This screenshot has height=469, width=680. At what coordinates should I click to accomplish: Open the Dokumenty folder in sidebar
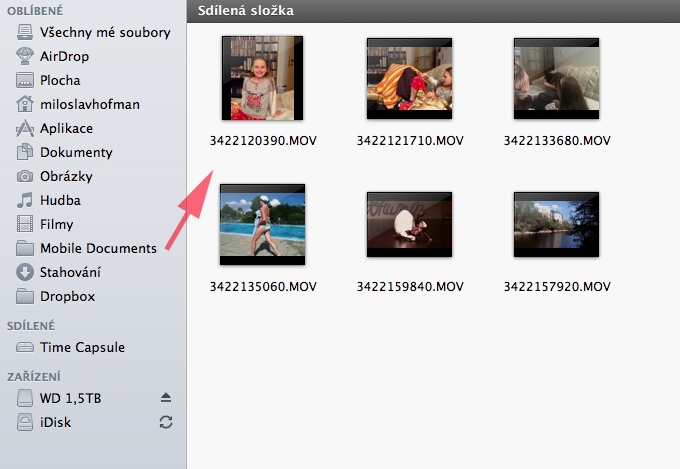(76, 152)
